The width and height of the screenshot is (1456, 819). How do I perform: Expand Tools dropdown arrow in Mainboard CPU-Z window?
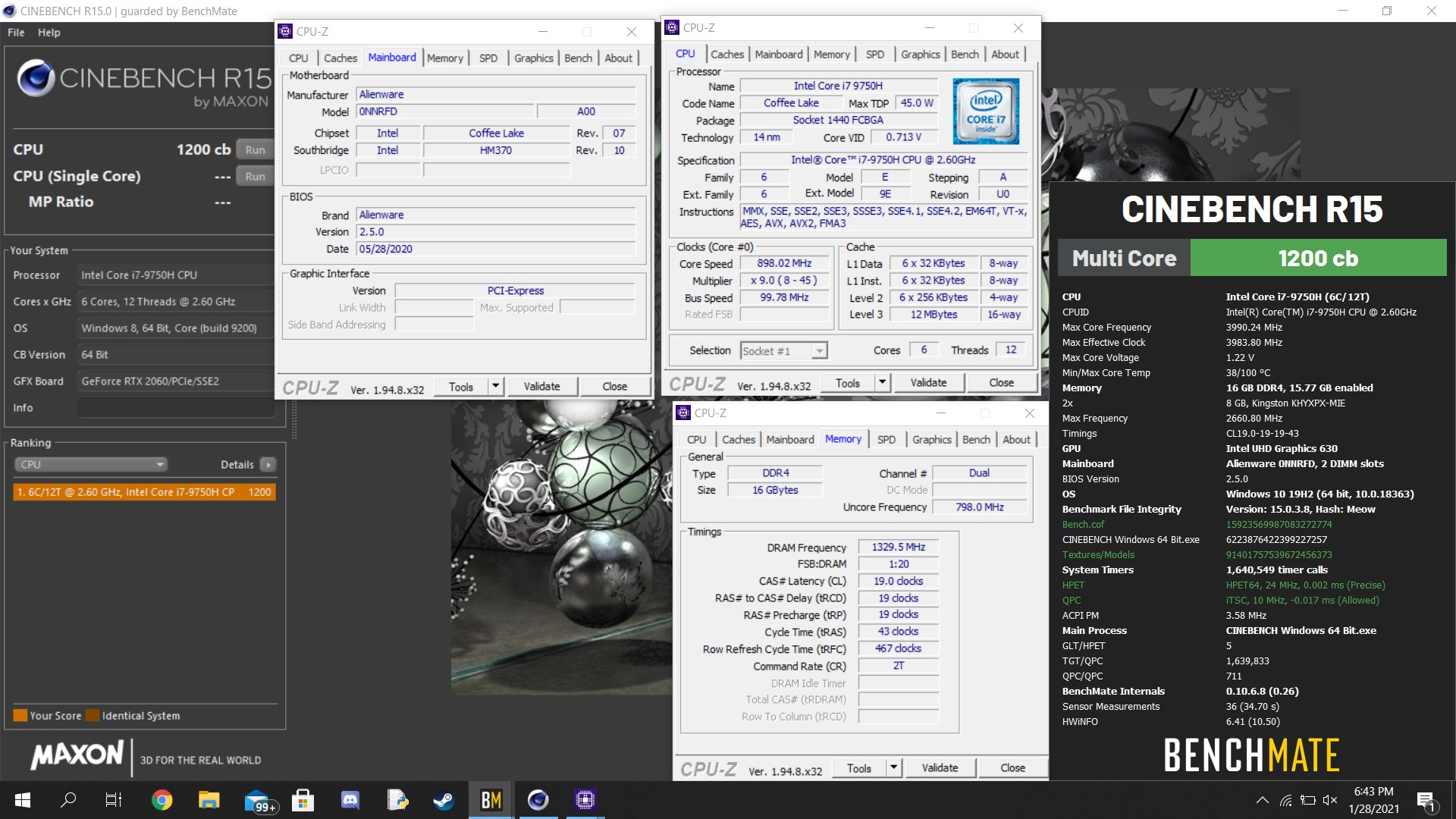(x=495, y=387)
